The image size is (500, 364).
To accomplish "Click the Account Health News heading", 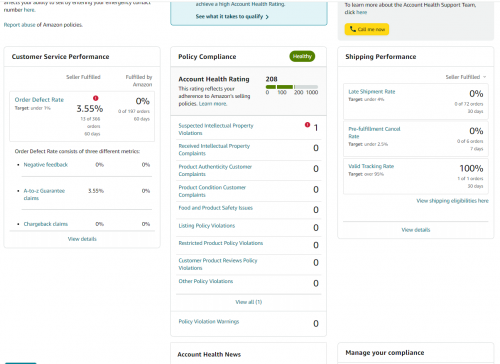I will 209,355.
